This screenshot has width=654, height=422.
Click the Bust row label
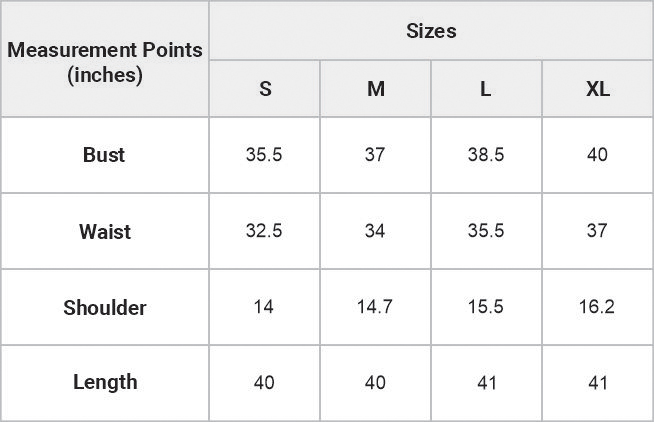(105, 155)
